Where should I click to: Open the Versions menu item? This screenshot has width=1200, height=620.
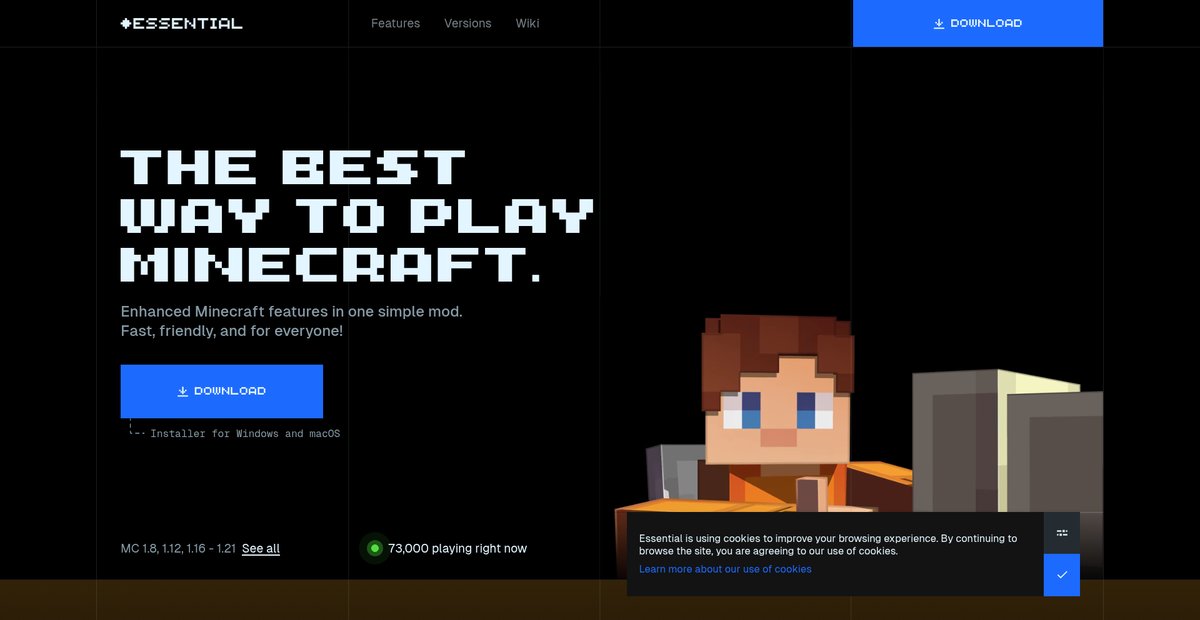tap(468, 23)
